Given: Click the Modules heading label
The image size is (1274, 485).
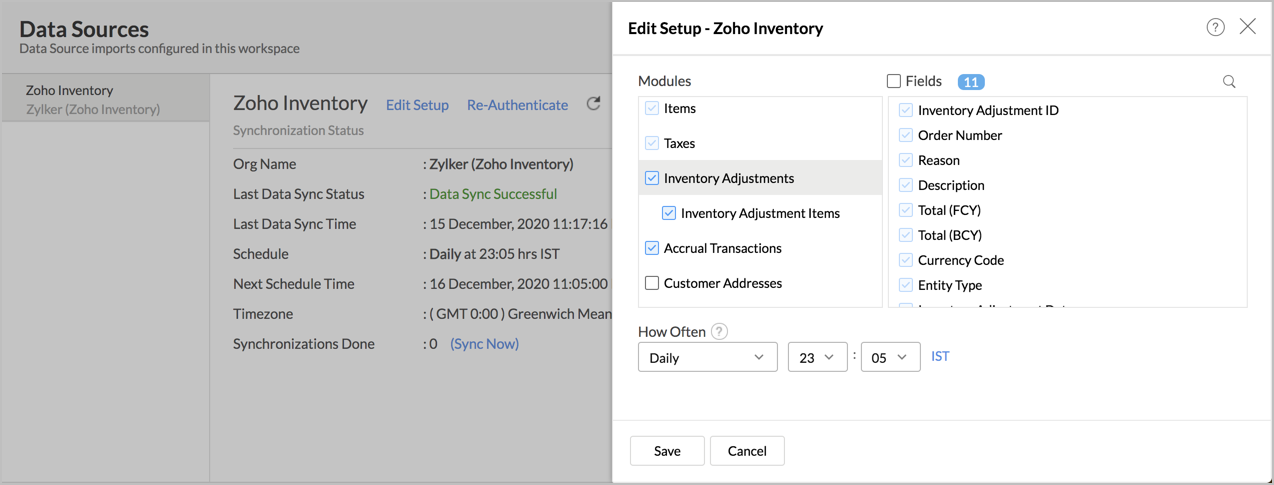Looking at the screenshot, I should point(665,81).
